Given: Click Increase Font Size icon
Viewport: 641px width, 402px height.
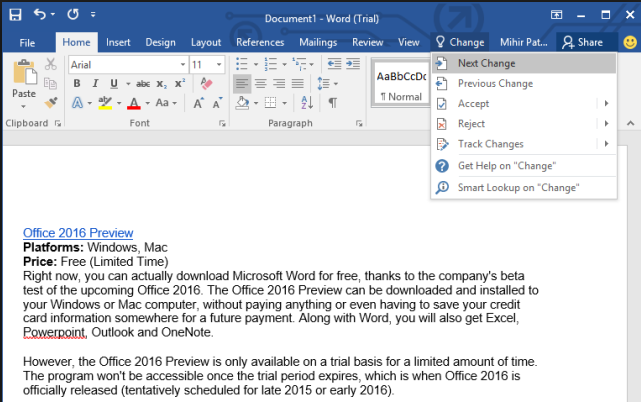Looking at the screenshot, I should (x=198, y=103).
